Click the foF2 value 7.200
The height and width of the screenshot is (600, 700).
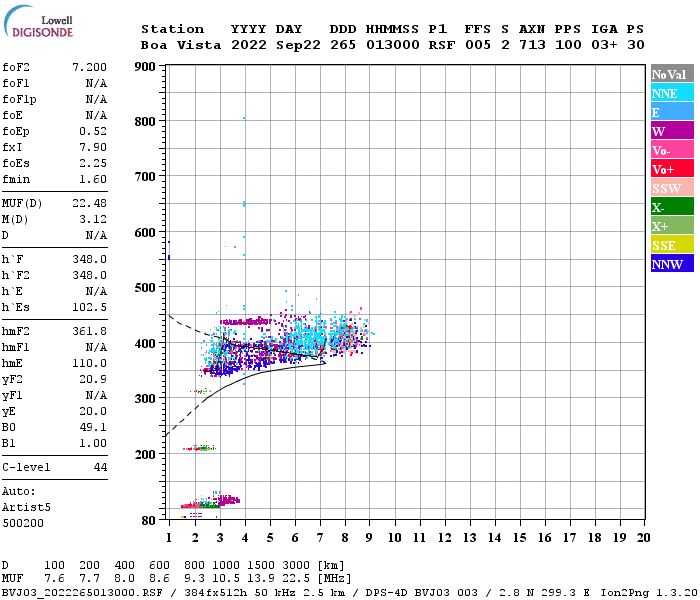[x=89, y=67]
